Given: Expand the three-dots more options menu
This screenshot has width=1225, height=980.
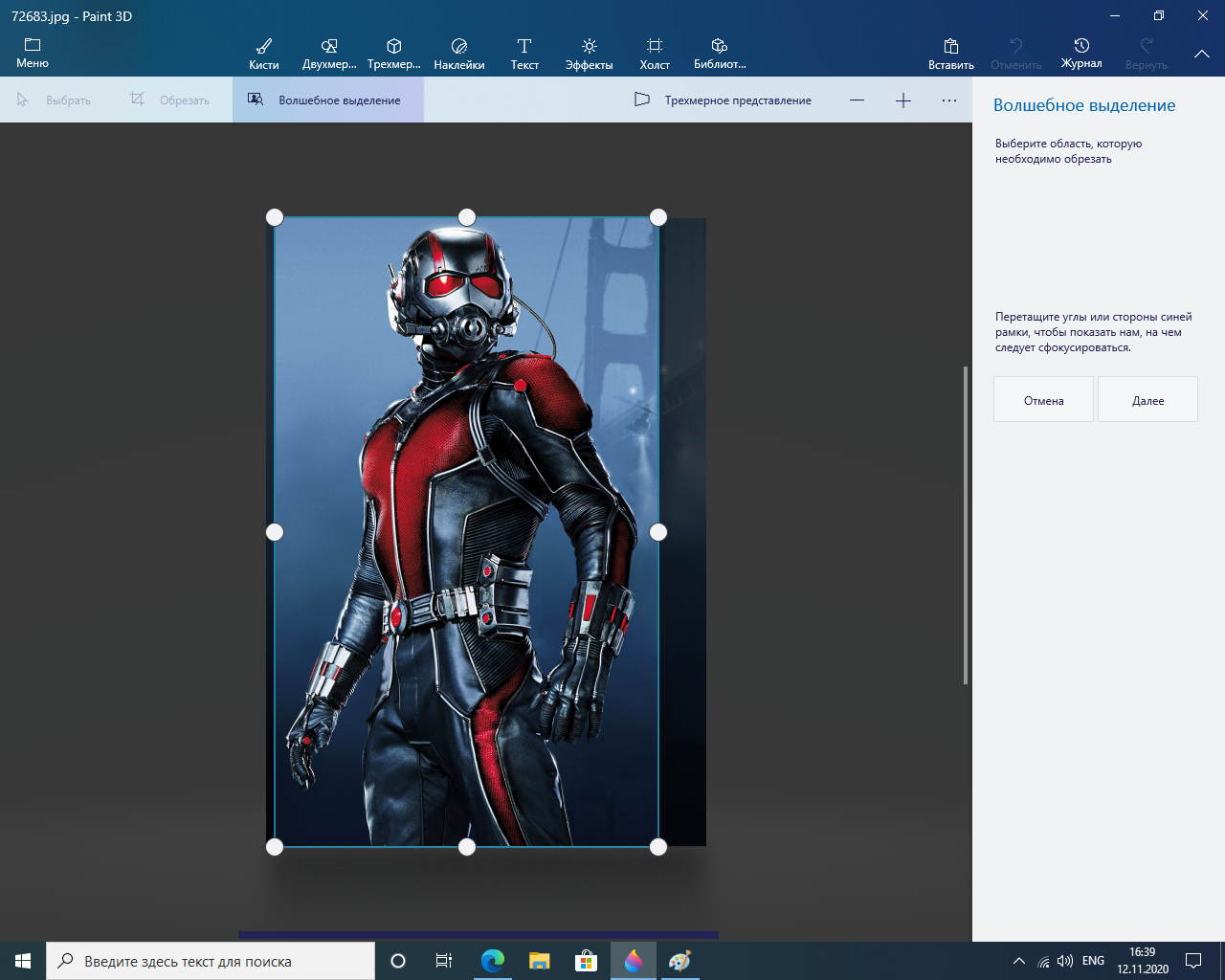Looking at the screenshot, I should 948,100.
